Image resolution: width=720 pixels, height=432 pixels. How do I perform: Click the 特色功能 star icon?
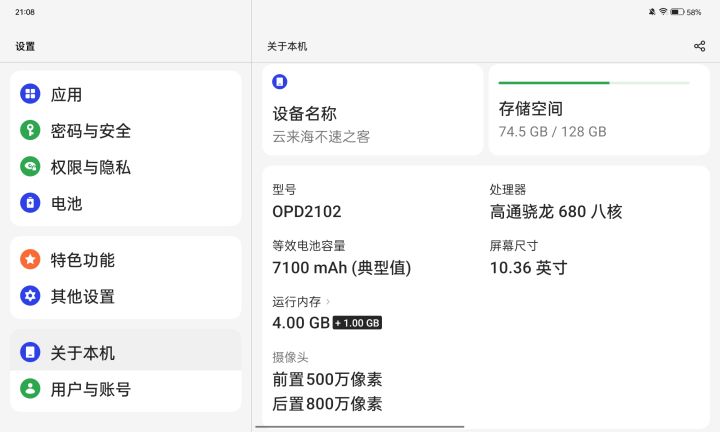[30, 260]
